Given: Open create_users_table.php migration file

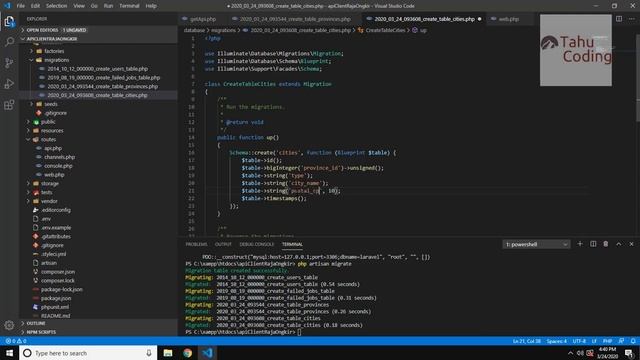Looking at the screenshot, I should (98, 69).
